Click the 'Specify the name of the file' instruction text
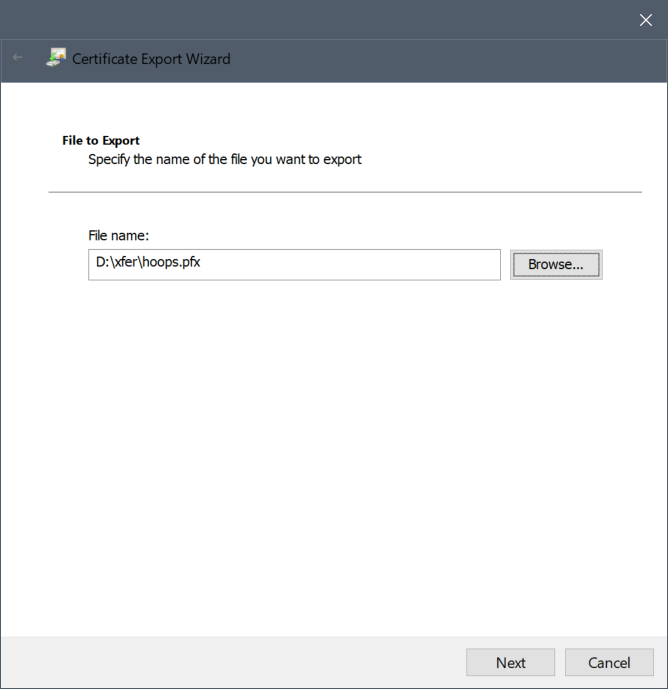Viewport: 668px width, 689px height. point(224,159)
